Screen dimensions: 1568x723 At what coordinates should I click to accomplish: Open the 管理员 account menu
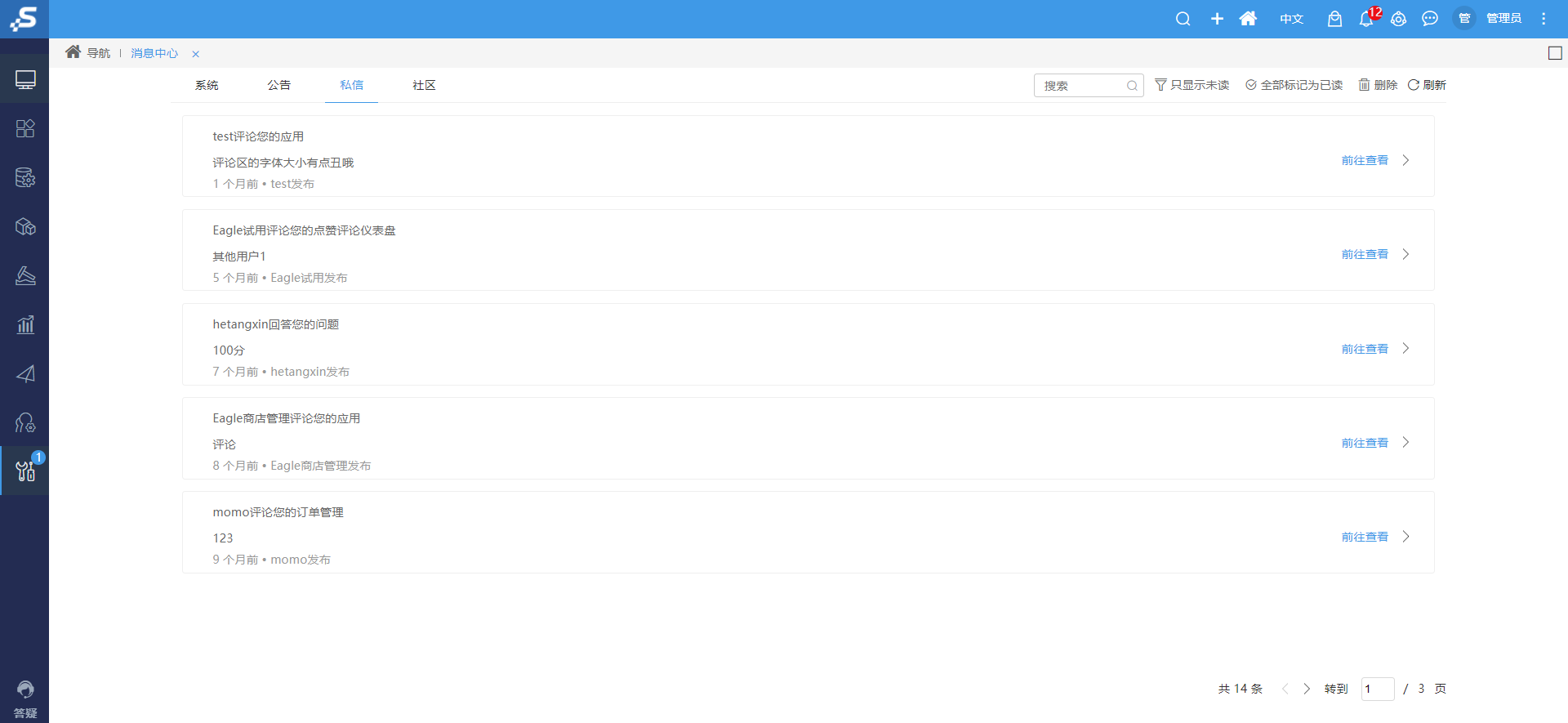pyautogui.click(x=1503, y=19)
